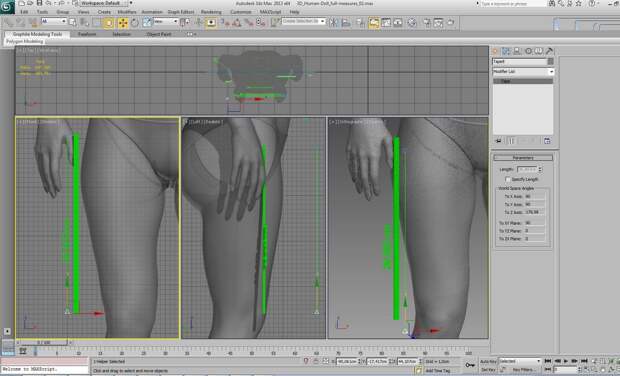Open the Material Editor icon
Image resolution: width=620 pixels, height=376 pixels.
412,23
